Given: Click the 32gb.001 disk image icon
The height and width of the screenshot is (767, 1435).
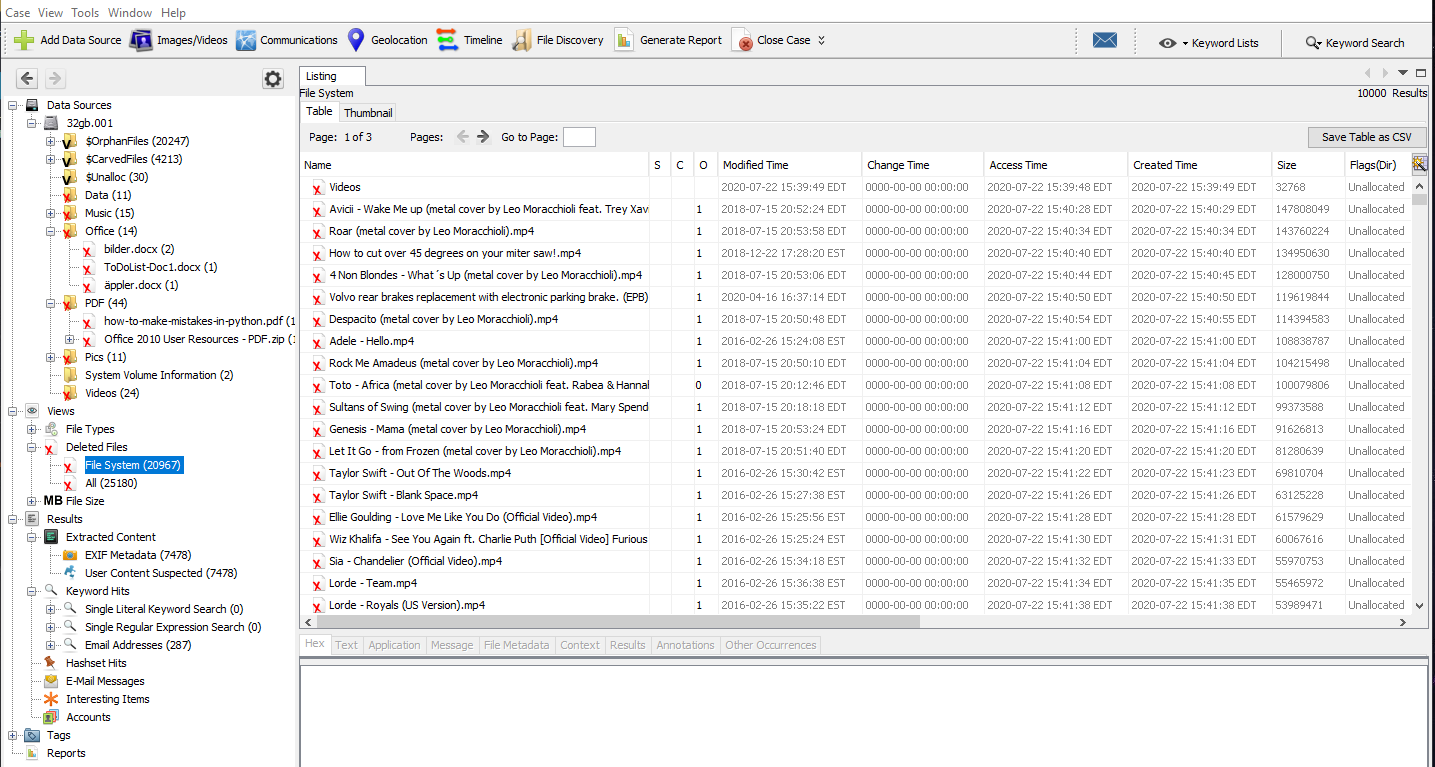Looking at the screenshot, I should click(x=51, y=123).
